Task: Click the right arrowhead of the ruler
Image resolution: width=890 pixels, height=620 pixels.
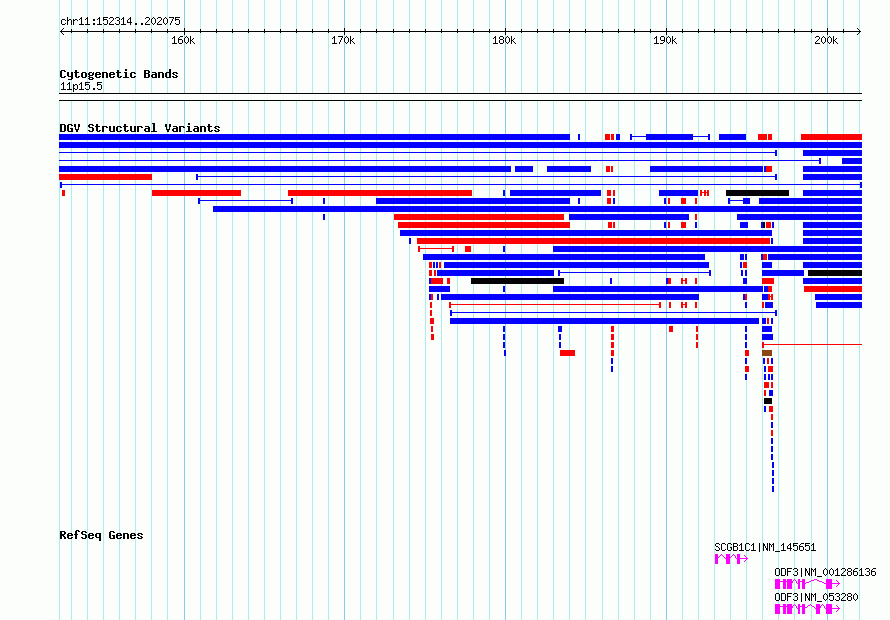Action: [x=859, y=31]
